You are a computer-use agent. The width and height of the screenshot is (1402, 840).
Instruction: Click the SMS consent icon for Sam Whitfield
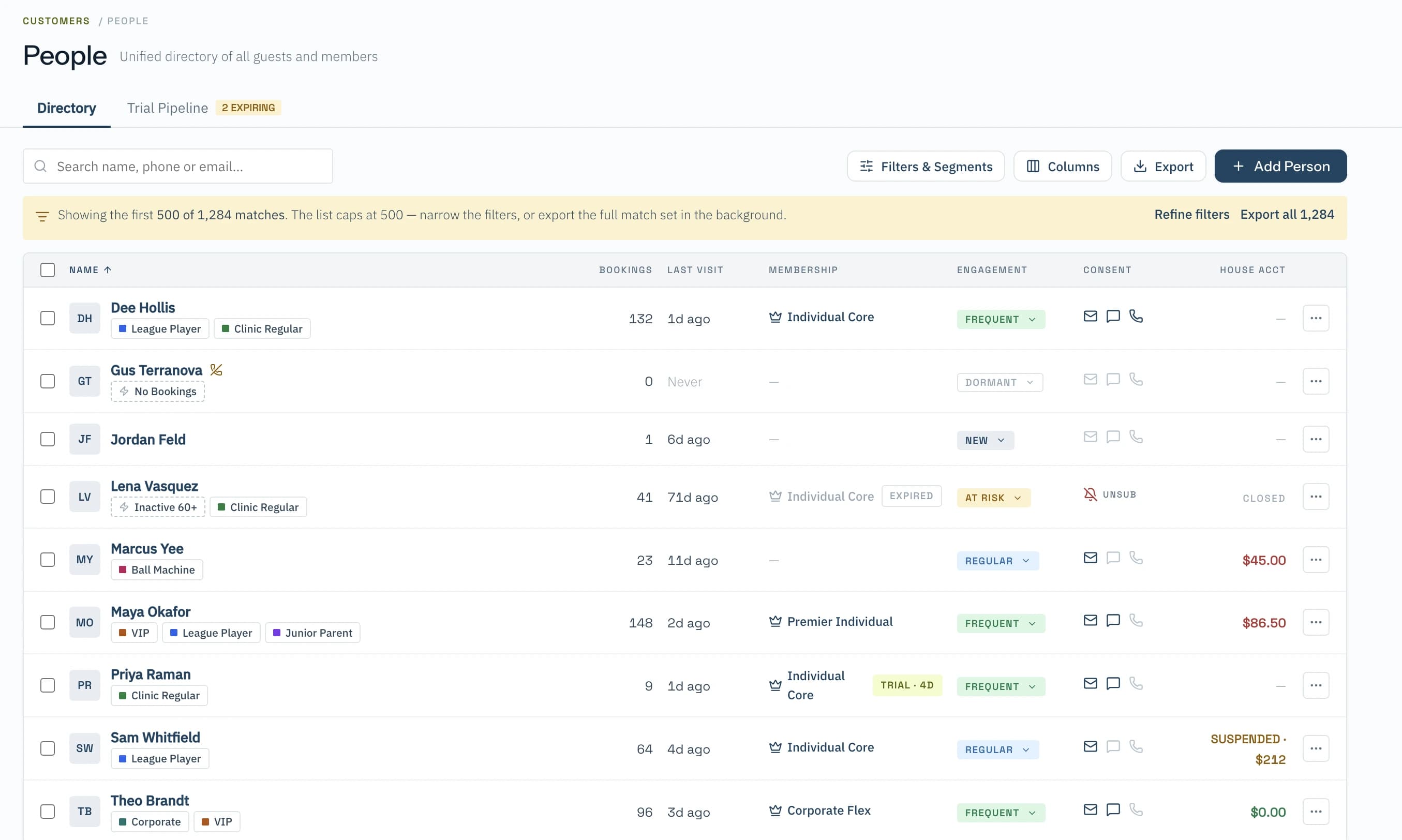pos(1113,746)
